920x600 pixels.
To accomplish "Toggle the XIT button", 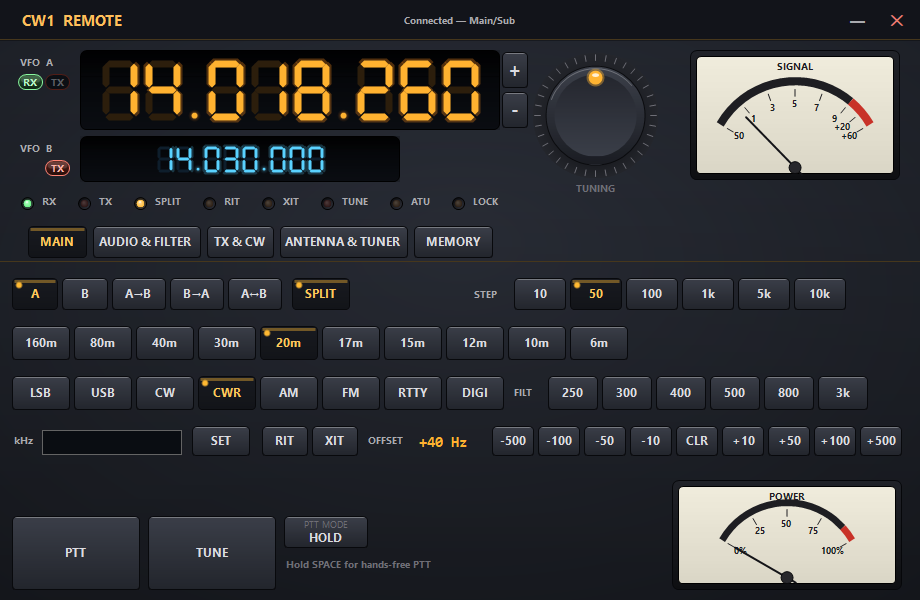I will [334, 441].
